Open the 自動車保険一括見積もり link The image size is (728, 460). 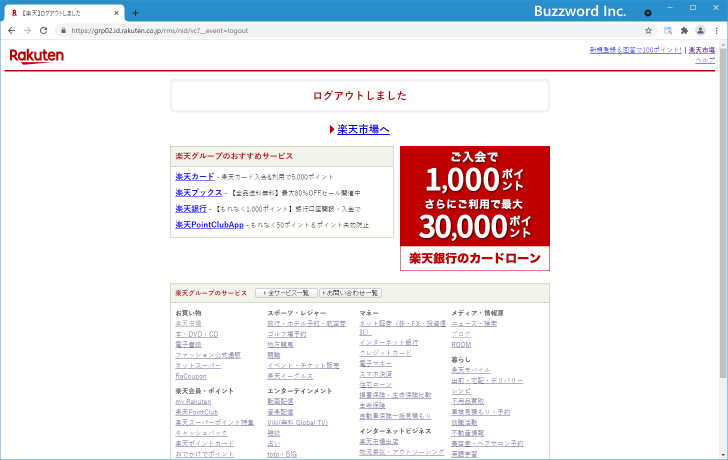pyautogui.click(x=395, y=416)
